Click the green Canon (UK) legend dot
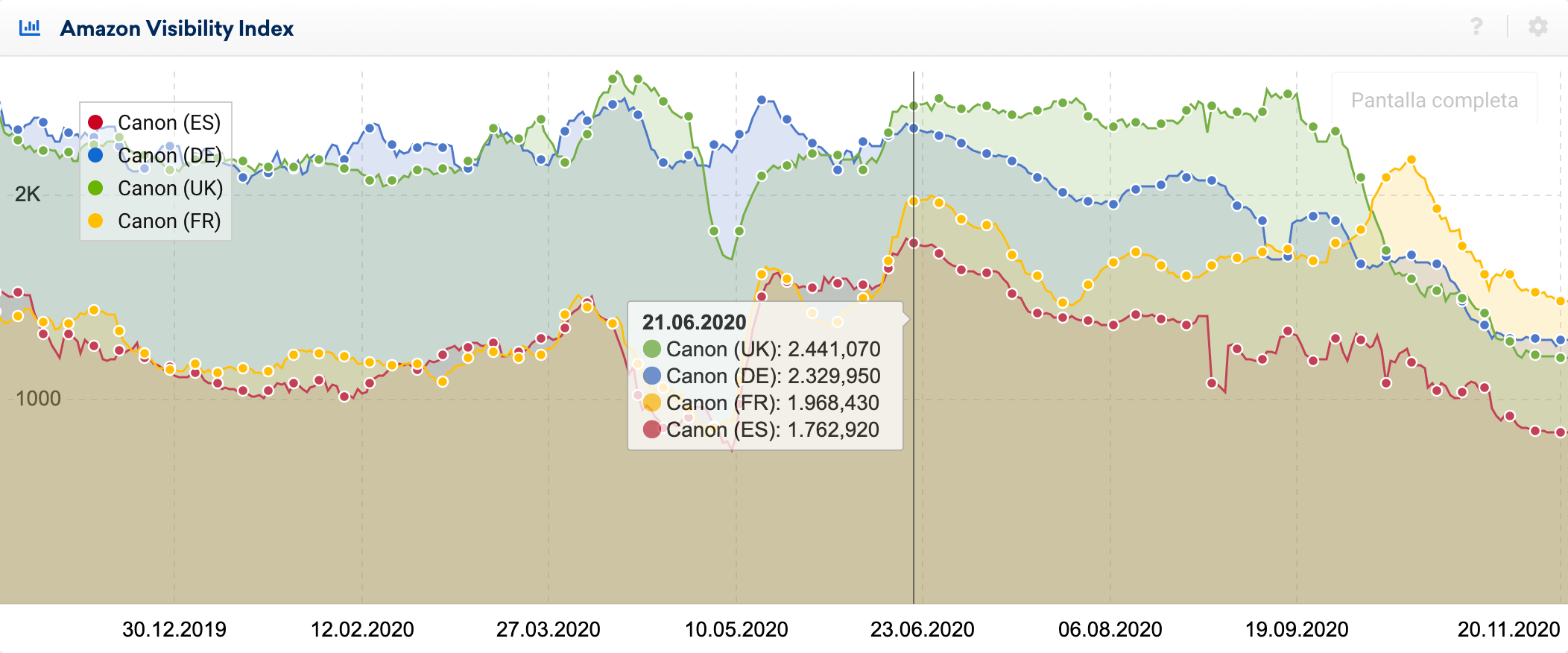The width and height of the screenshot is (1568, 653). pos(95,188)
